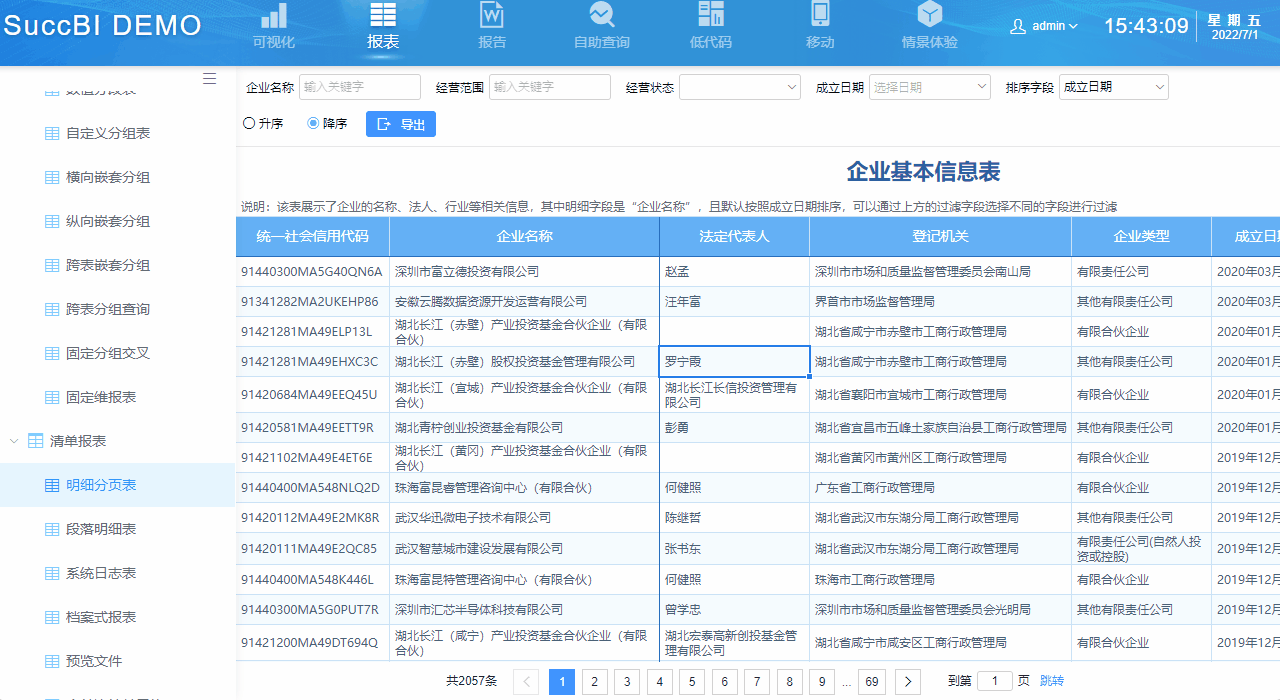This screenshot has height=700, width=1280.
Task: Click cell 界首市市场监督管理局
Action: click(940, 301)
